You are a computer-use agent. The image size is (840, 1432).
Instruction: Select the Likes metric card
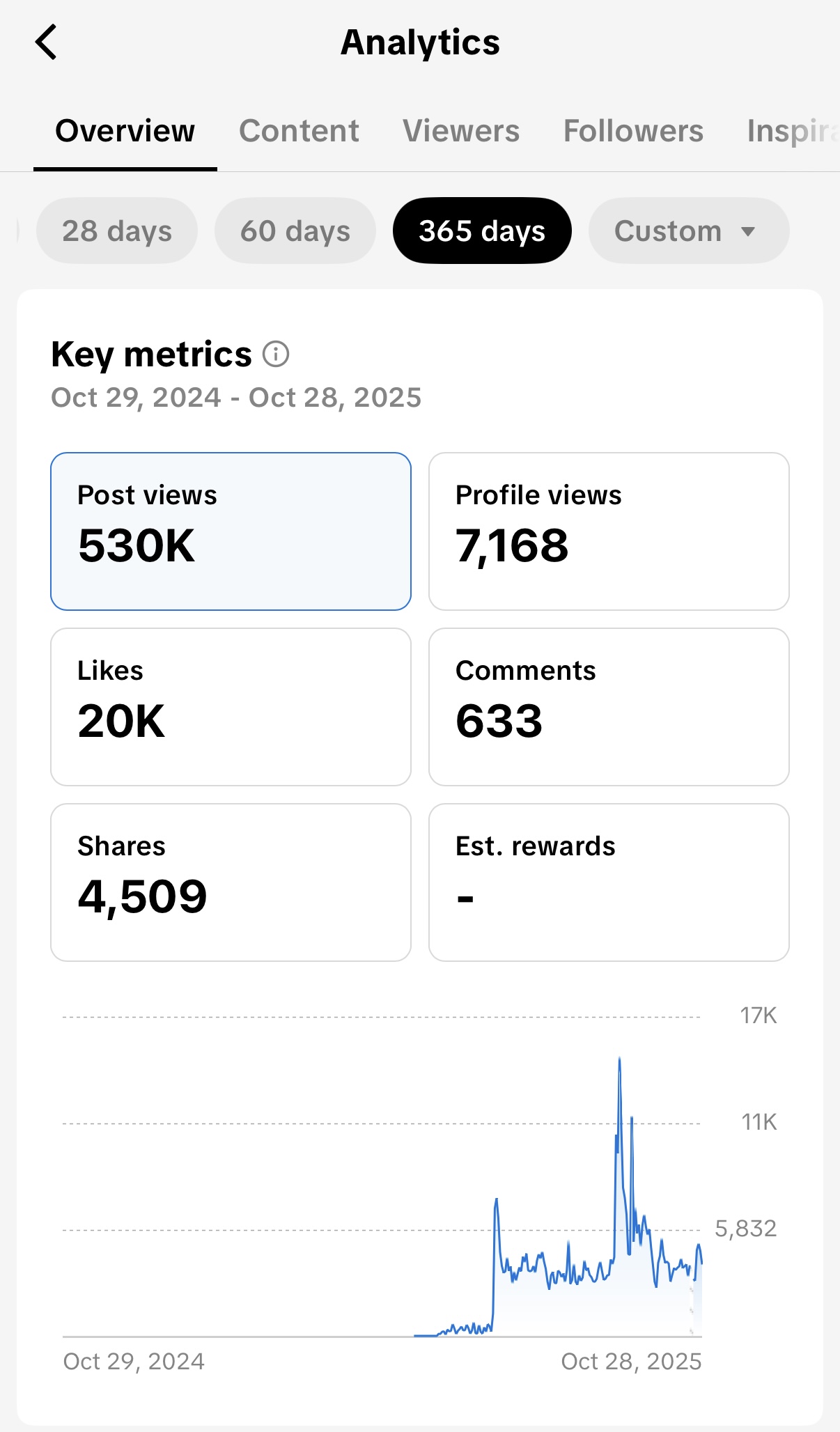tap(231, 707)
